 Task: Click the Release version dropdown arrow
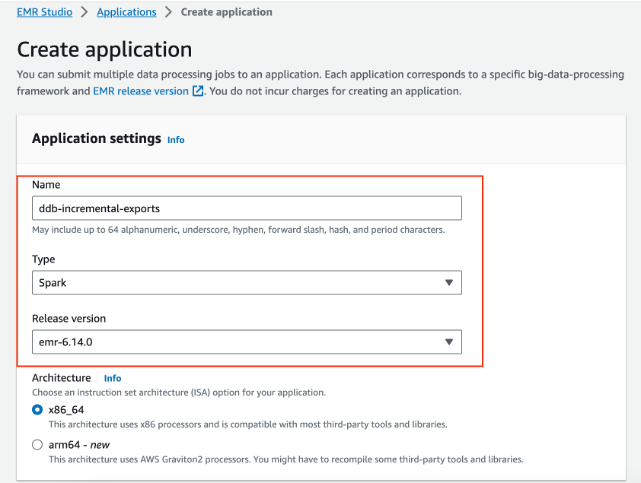pos(449,342)
